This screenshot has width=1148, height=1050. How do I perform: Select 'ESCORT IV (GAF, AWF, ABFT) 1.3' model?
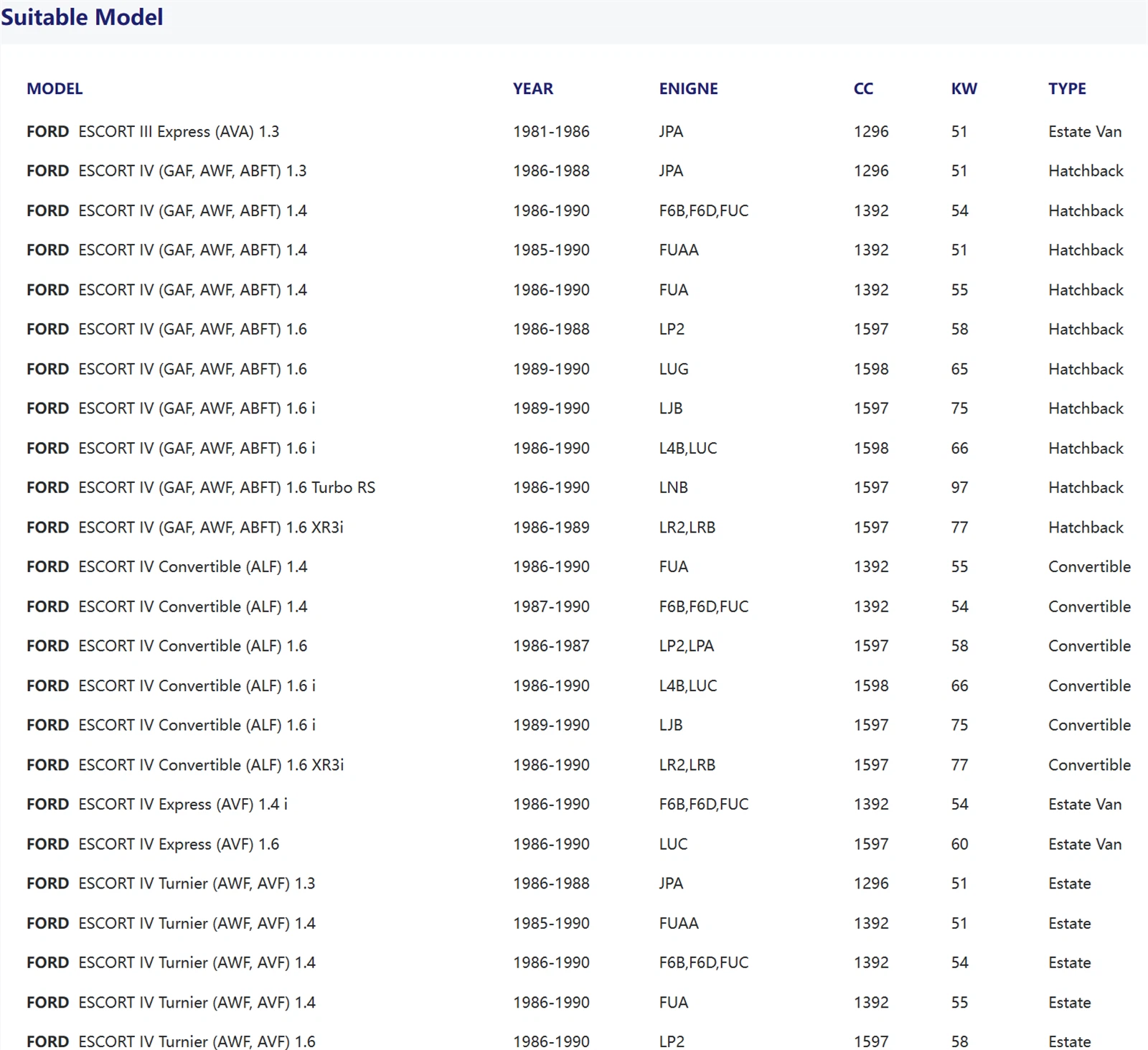[192, 171]
